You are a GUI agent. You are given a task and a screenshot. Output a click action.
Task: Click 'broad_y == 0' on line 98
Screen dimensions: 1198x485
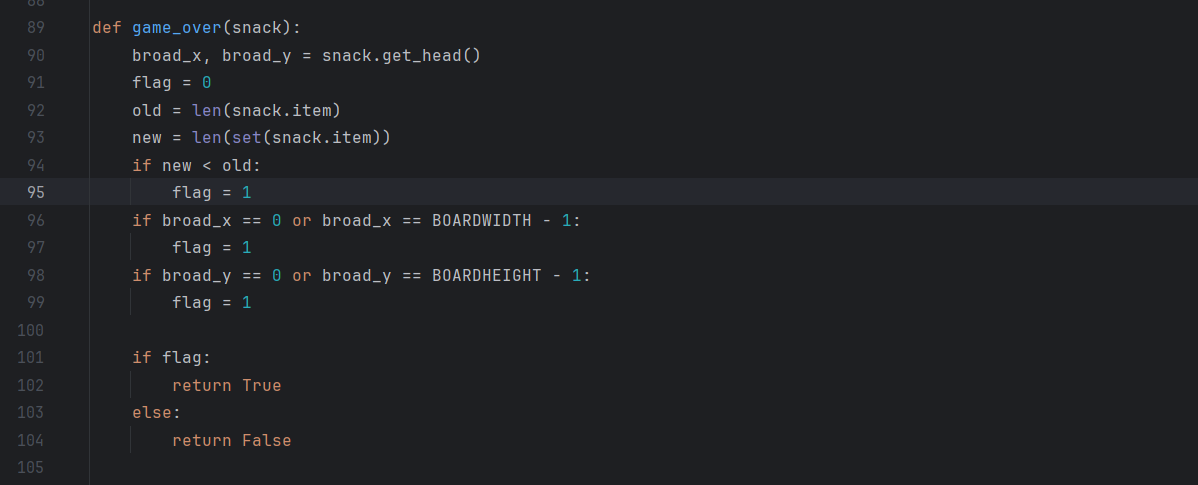coord(222,275)
